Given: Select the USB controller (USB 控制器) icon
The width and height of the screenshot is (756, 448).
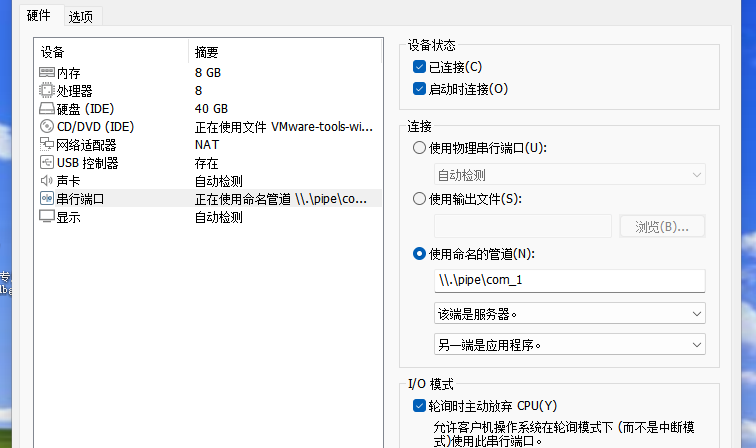Looking at the screenshot, I should [47, 163].
